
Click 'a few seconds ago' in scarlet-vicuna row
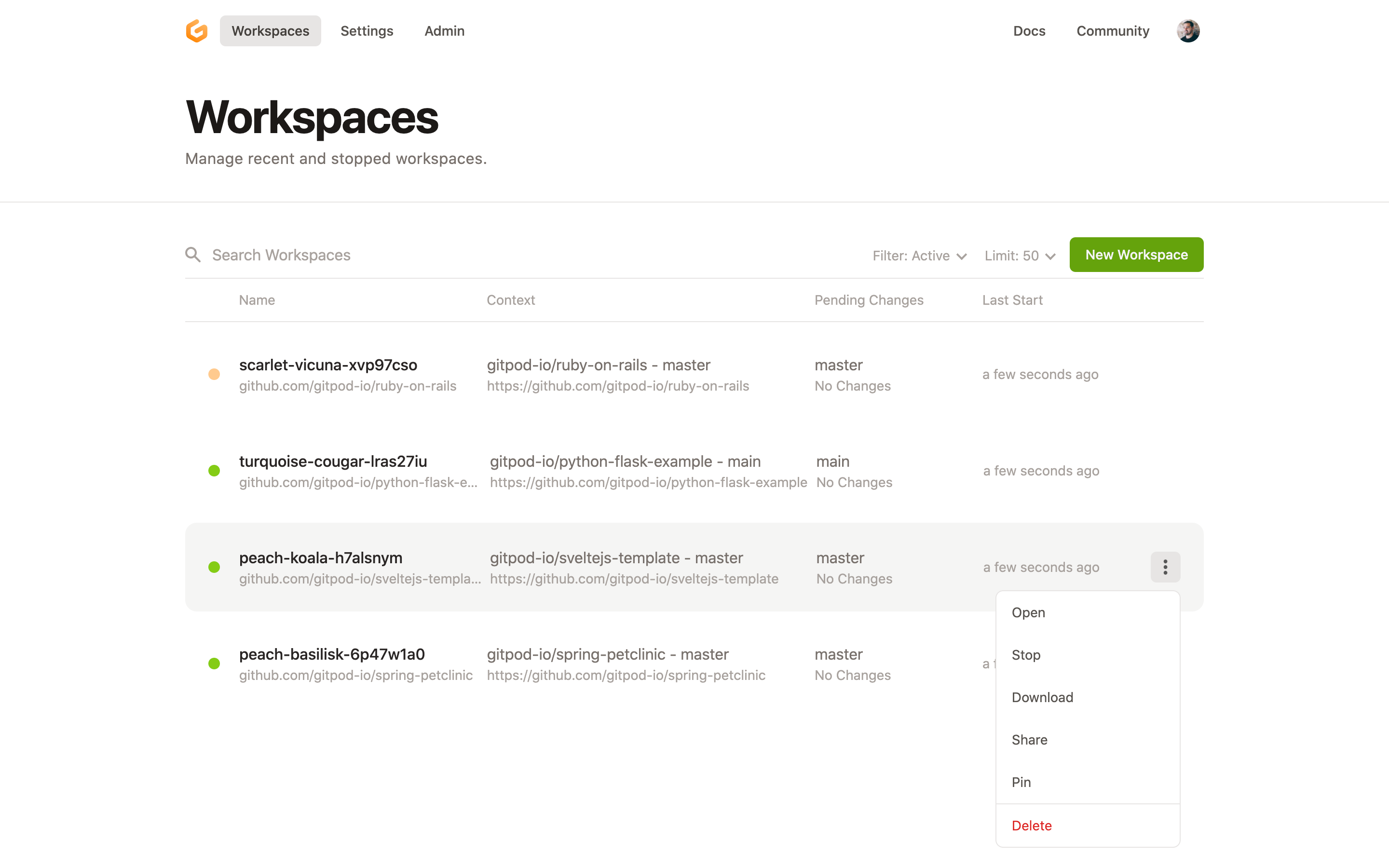click(x=1040, y=374)
